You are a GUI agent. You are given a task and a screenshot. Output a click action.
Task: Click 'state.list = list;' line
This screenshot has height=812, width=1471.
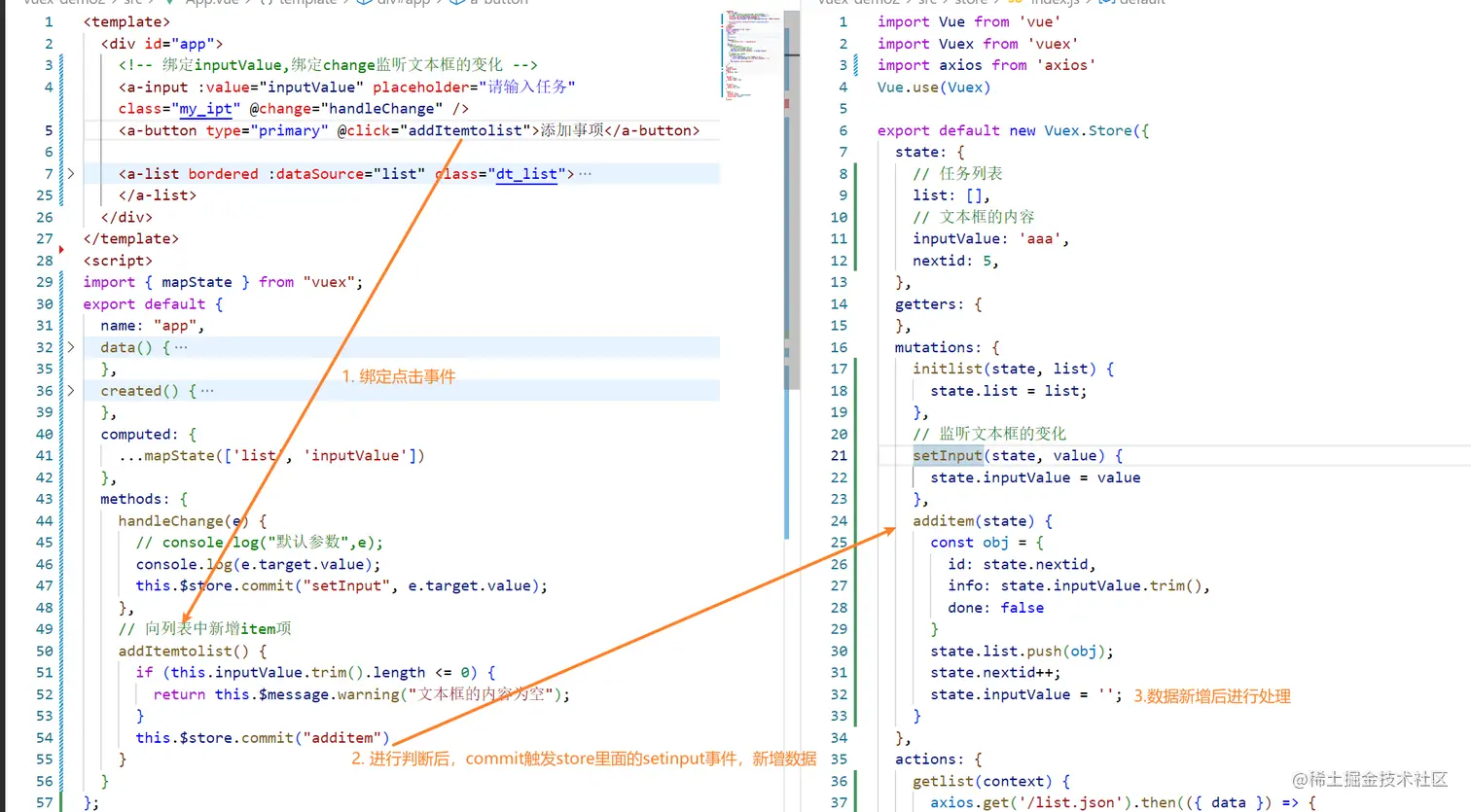pos(1009,391)
